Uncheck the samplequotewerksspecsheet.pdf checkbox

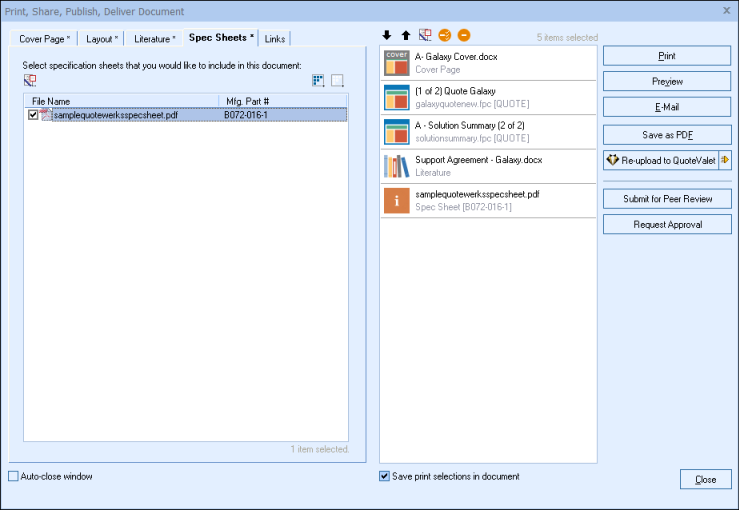click(34, 115)
